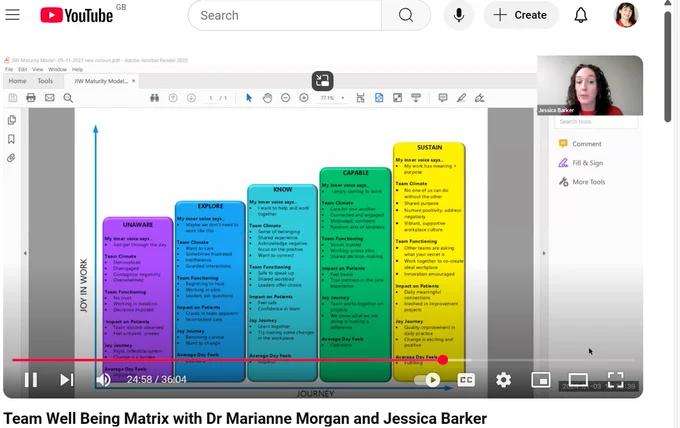
Task: Open the notifications bell
Action: coord(581,15)
